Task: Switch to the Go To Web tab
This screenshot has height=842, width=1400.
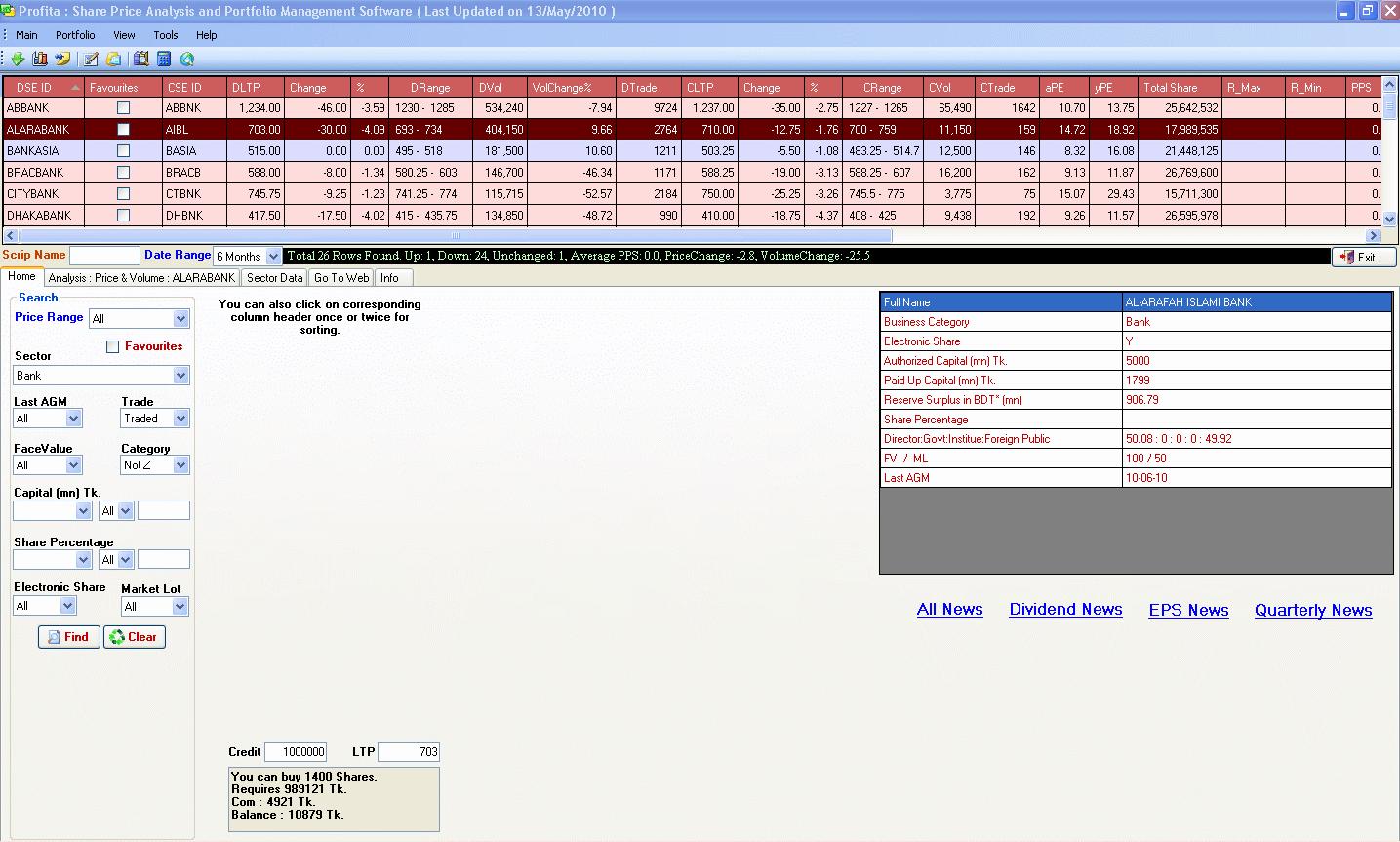Action: (341, 278)
